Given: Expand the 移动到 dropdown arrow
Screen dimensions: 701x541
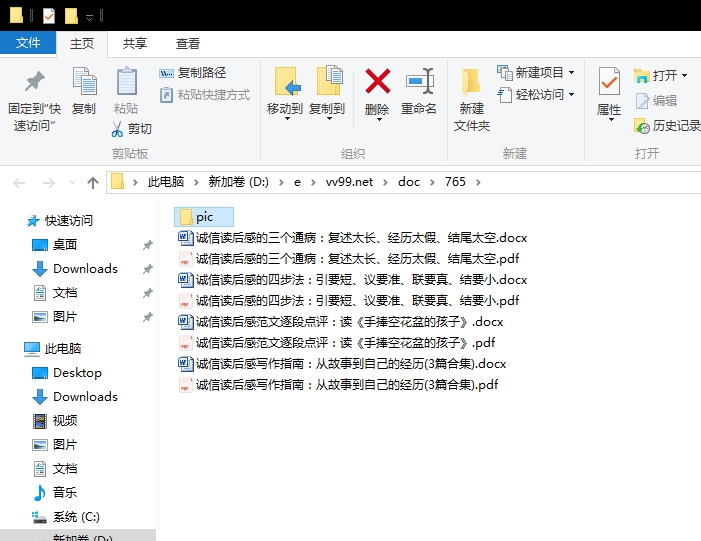Looking at the screenshot, I should 287,119.
